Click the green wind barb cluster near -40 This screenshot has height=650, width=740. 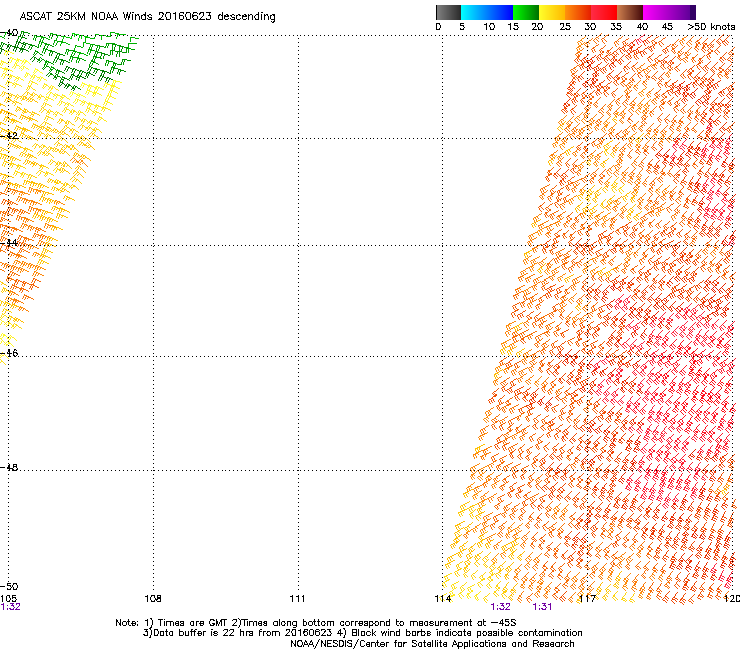pyautogui.click(x=71, y=59)
